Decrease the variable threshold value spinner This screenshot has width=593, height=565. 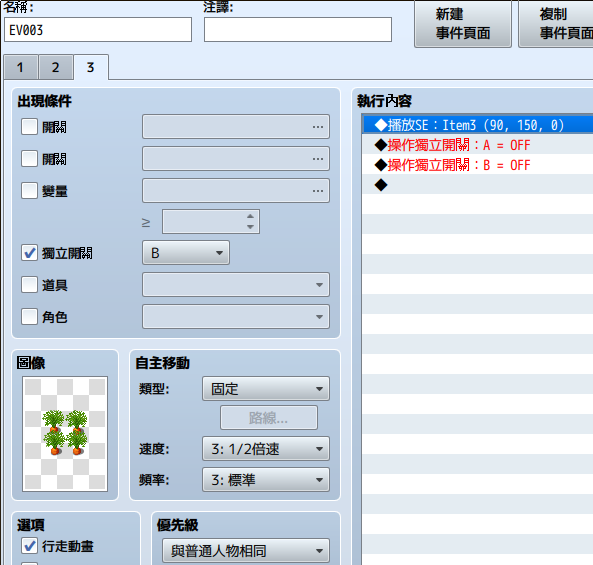coord(250,227)
